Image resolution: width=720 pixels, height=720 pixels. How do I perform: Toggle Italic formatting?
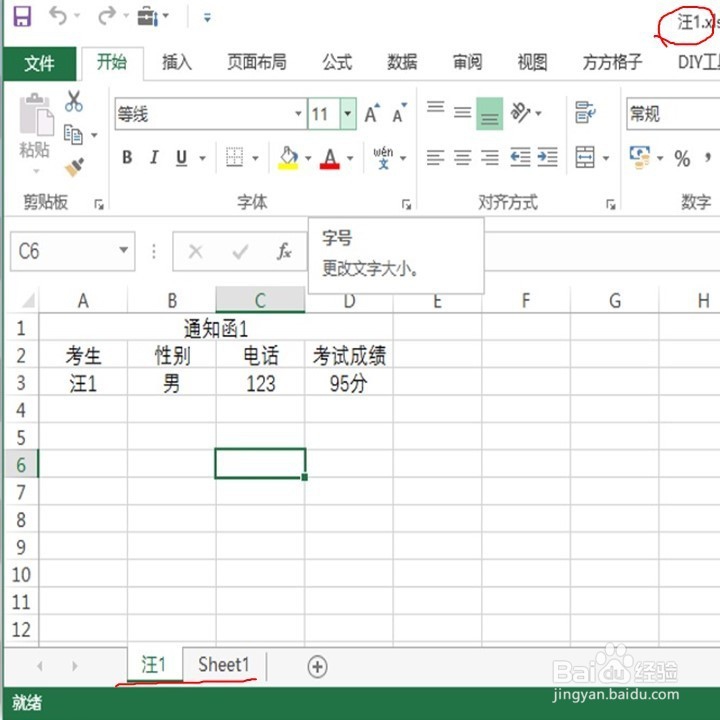tap(154, 158)
